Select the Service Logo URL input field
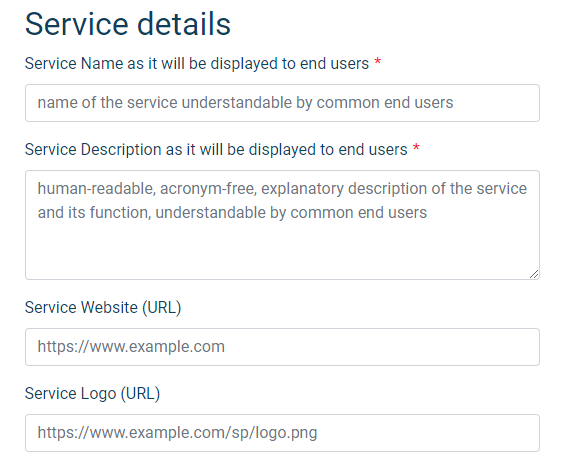The image size is (563, 466). point(282,433)
